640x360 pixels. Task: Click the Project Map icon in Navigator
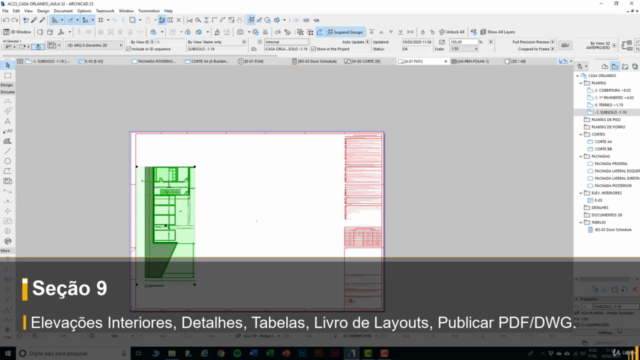[605, 66]
